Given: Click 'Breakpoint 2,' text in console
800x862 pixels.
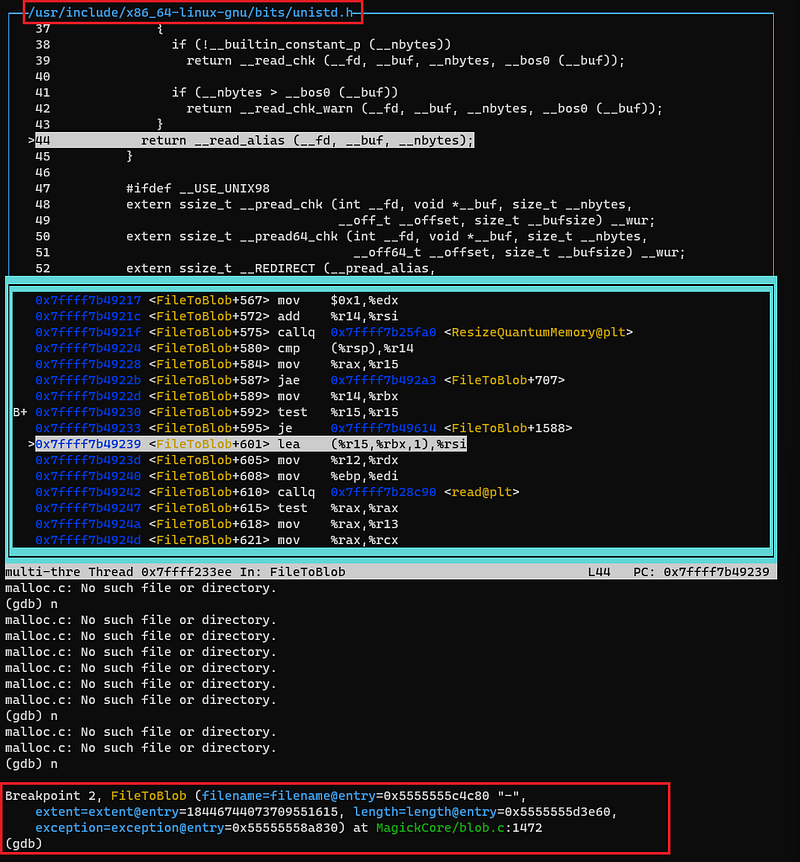Looking at the screenshot, I should click(54, 796).
